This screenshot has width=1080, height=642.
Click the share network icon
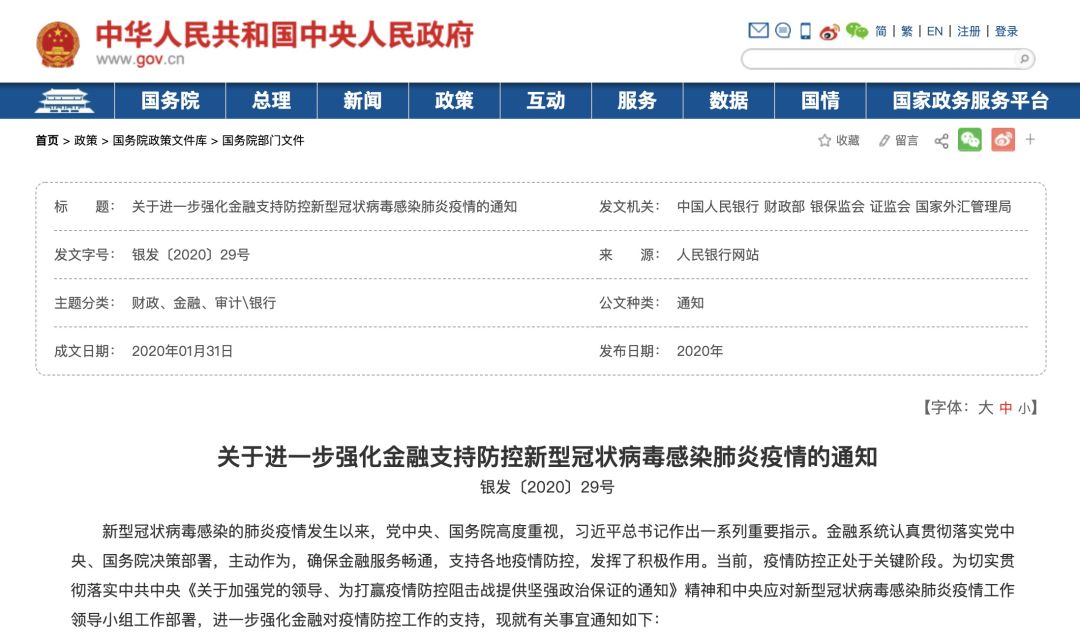(x=939, y=140)
